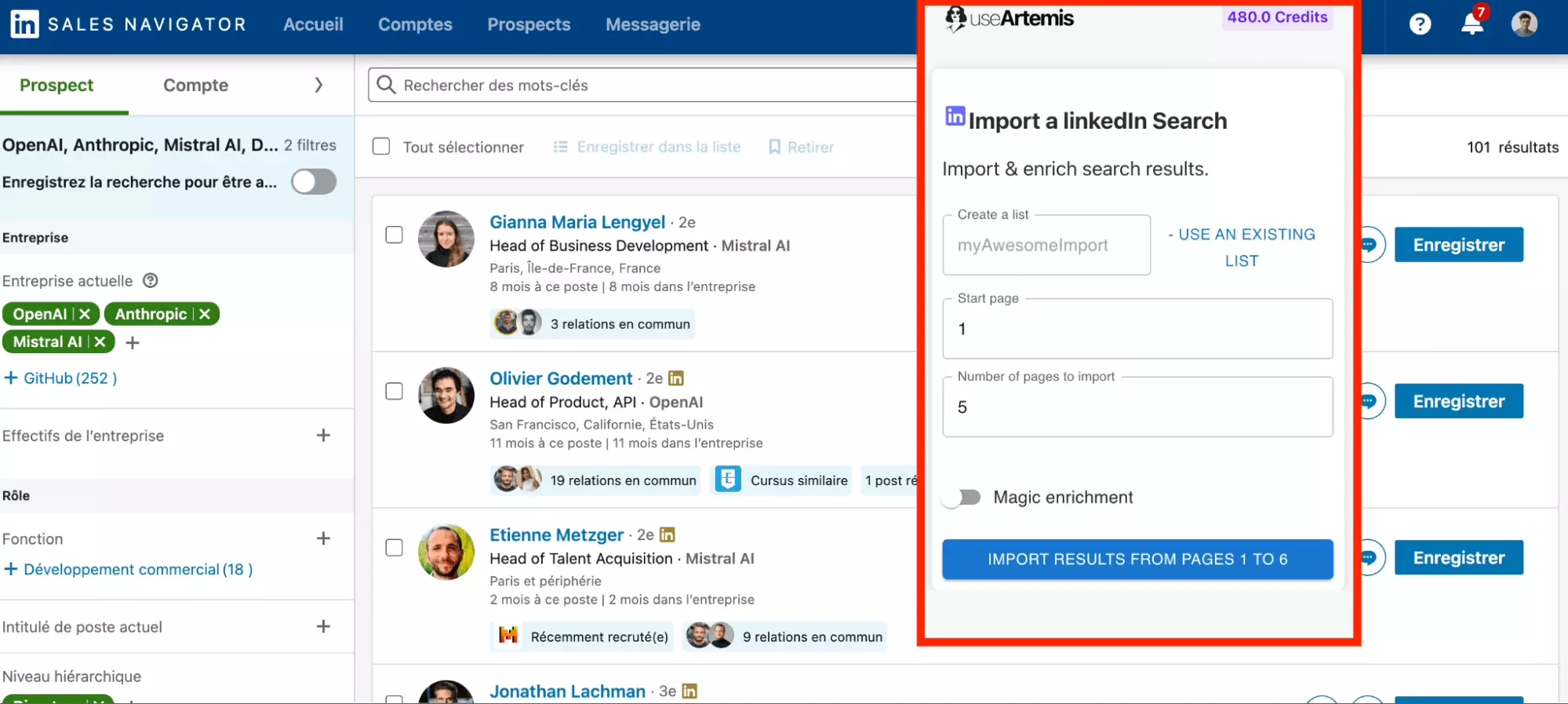Click the search magnifier icon
The width and height of the screenshot is (1568, 704).
coord(386,85)
